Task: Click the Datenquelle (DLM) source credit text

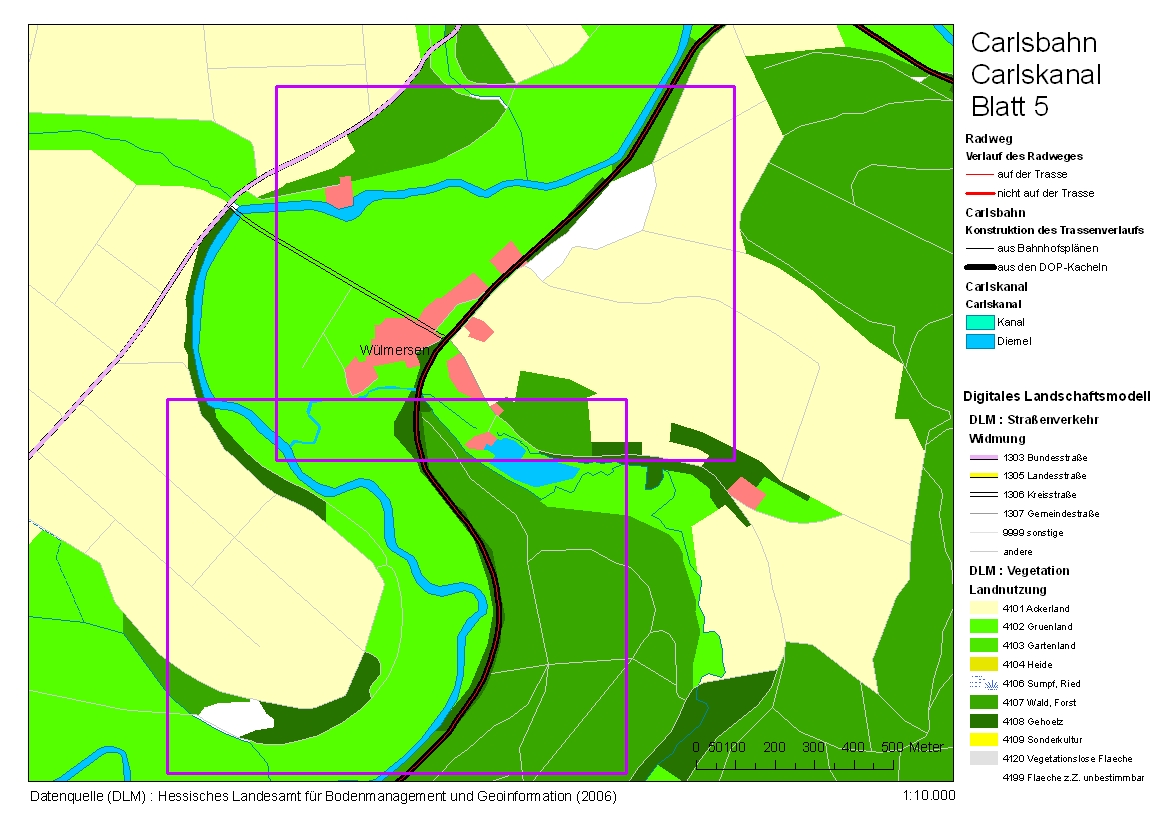Action: (324, 797)
